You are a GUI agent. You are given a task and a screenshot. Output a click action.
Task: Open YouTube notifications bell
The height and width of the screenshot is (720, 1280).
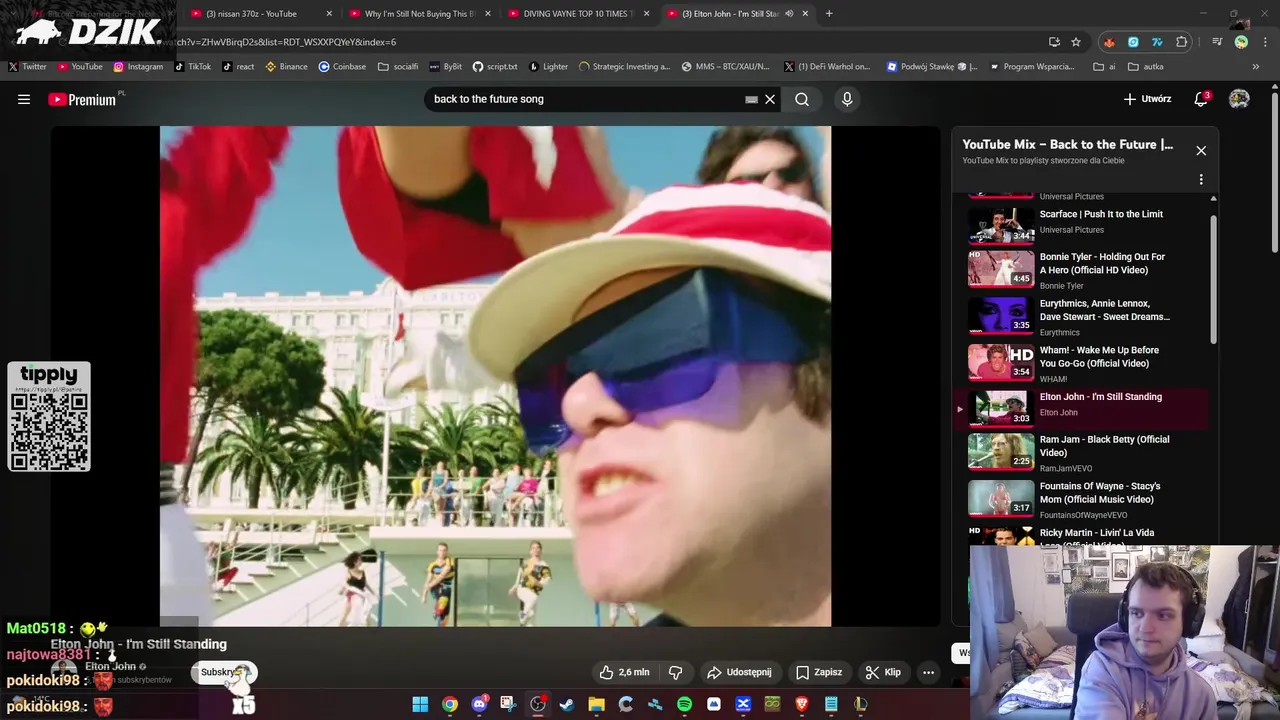[x=1201, y=99]
